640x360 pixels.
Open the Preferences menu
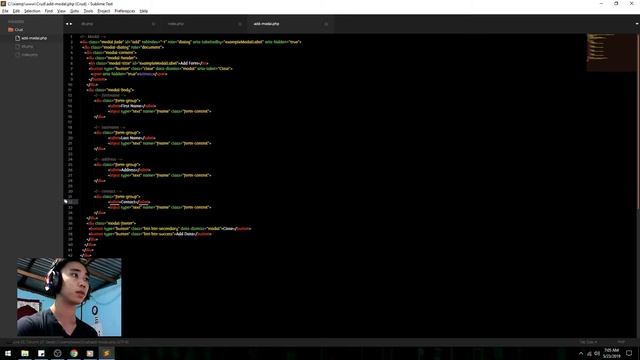point(124,11)
